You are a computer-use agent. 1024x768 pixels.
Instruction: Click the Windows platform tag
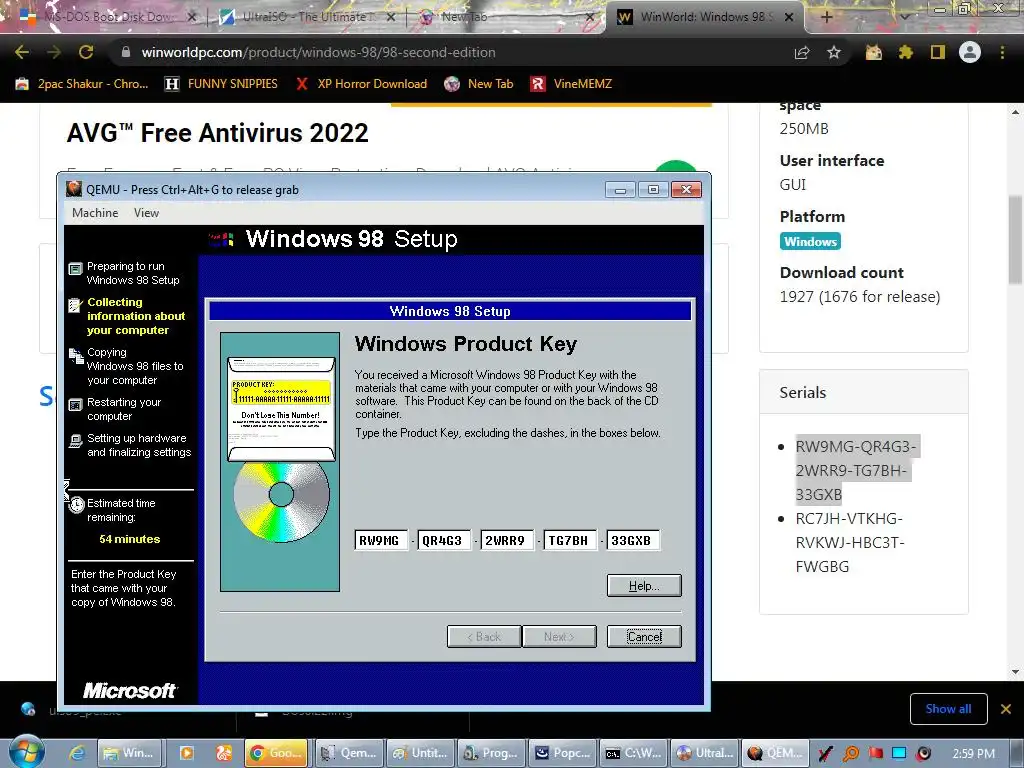810,242
